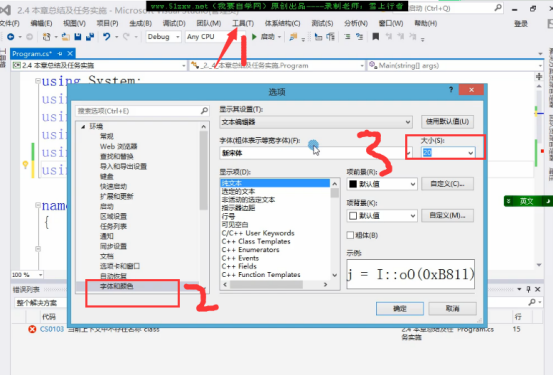554x376 pixels.
Task: Click the Quick Launch search icon
Action: [498, 7]
